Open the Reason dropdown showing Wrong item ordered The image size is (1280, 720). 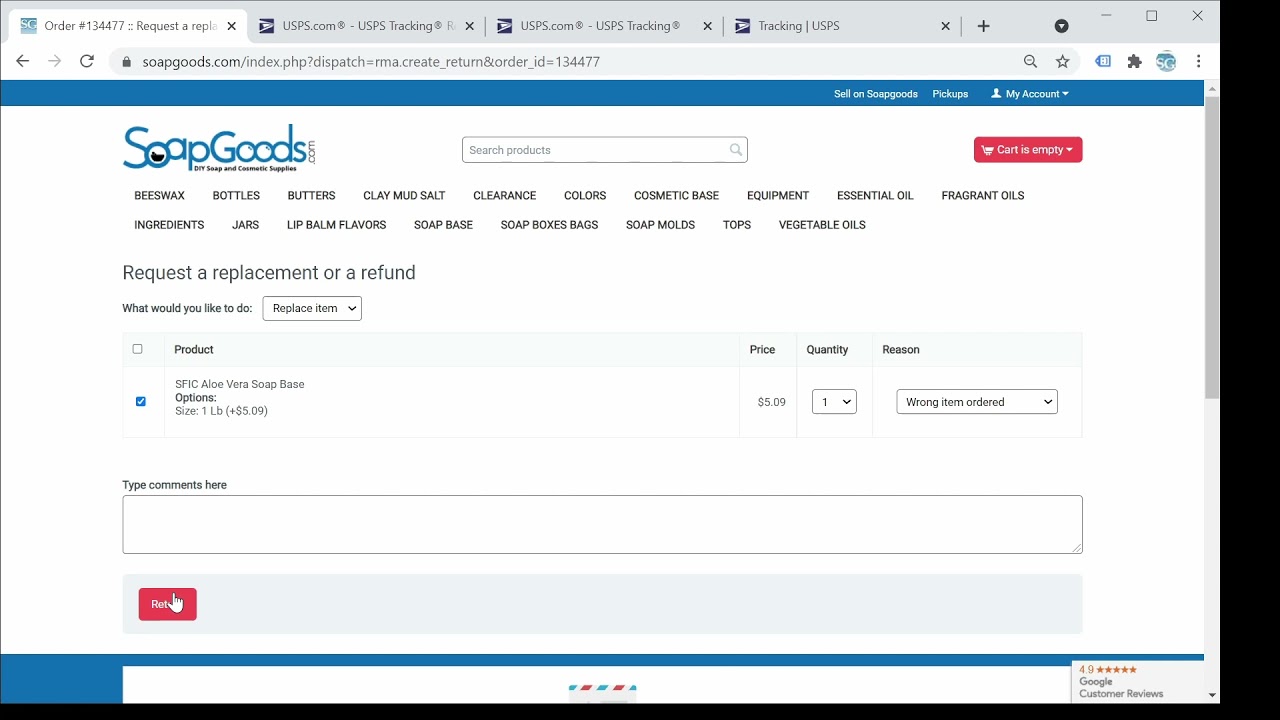pos(977,402)
